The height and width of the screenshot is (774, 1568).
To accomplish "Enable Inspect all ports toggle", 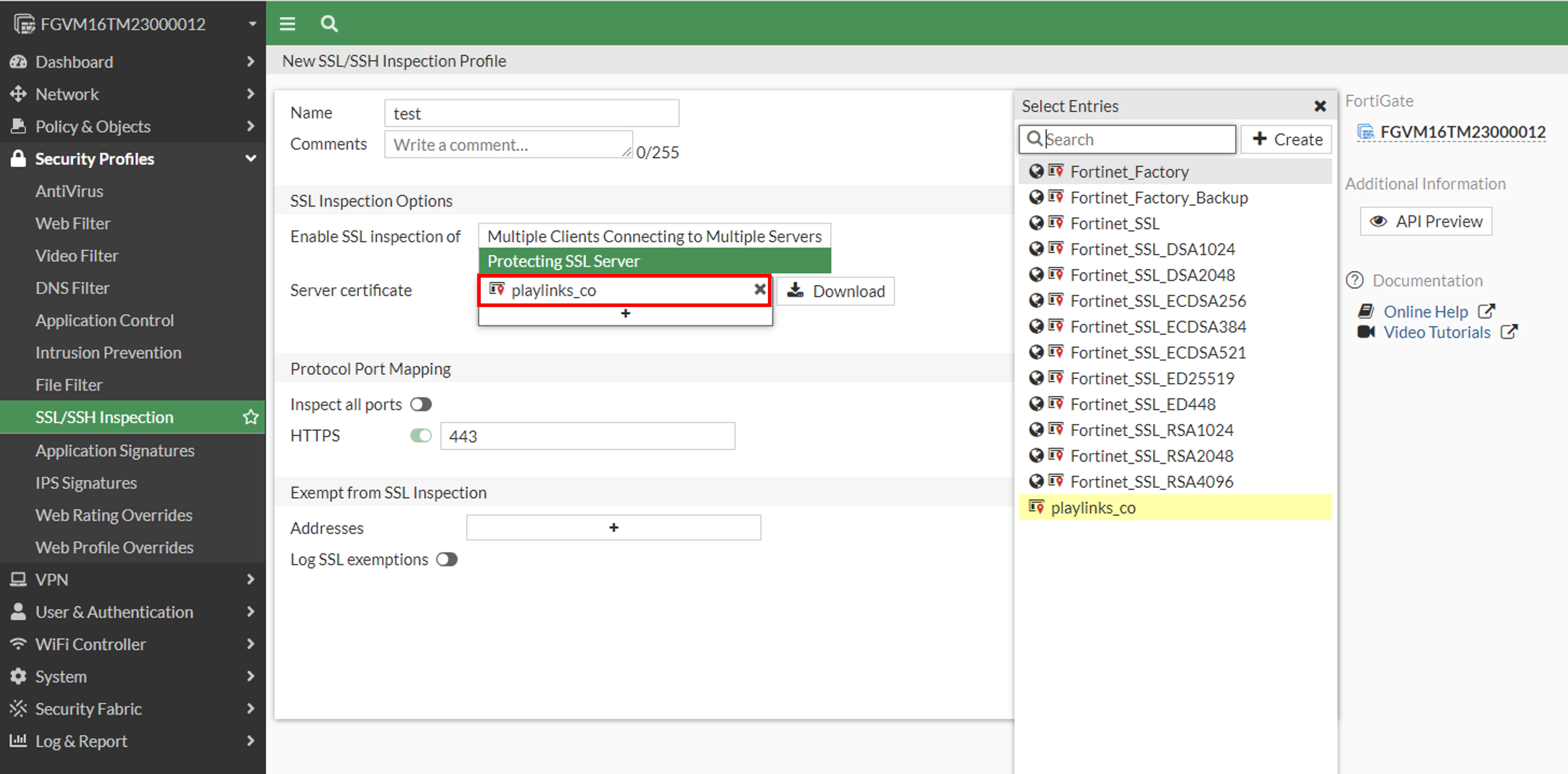I will pyautogui.click(x=421, y=404).
